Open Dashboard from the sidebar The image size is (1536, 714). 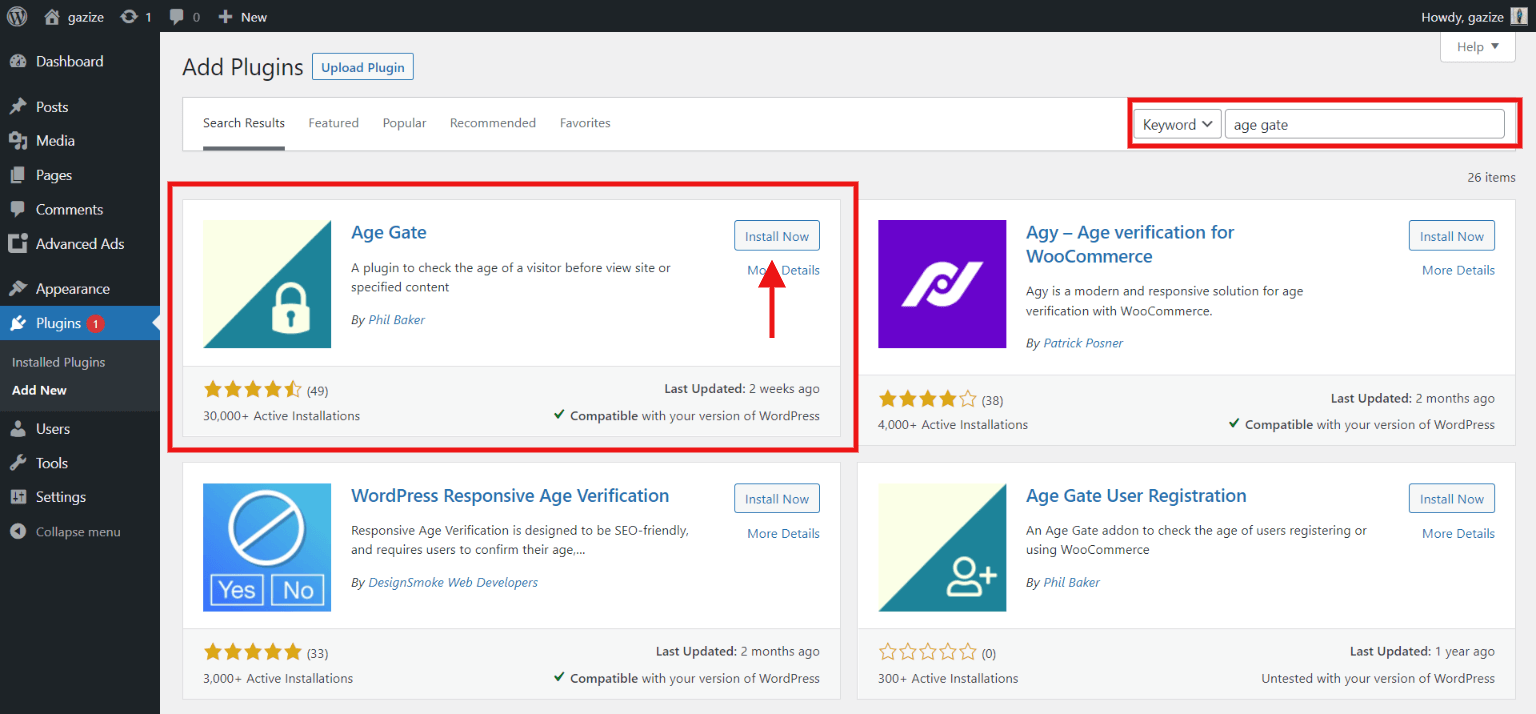coord(70,61)
